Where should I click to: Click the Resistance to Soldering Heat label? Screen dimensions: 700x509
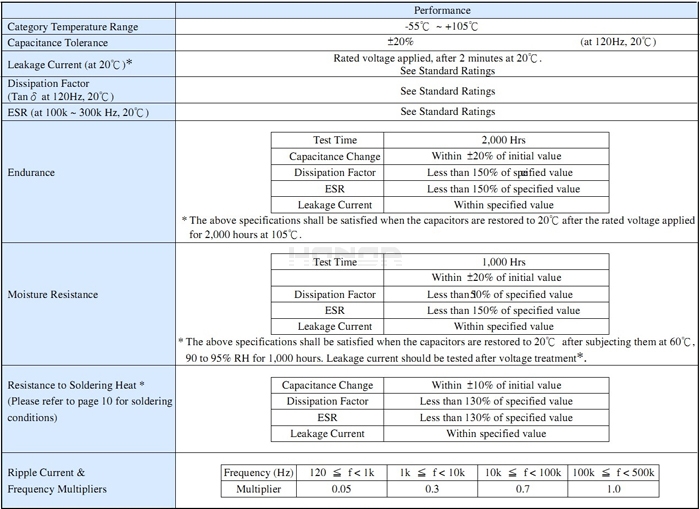click(x=77, y=385)
